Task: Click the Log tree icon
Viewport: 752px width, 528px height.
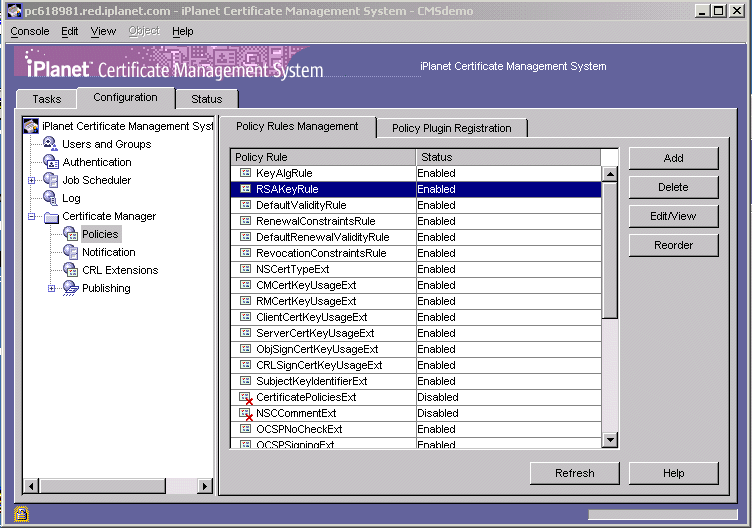Action: [x=50, y=198]
